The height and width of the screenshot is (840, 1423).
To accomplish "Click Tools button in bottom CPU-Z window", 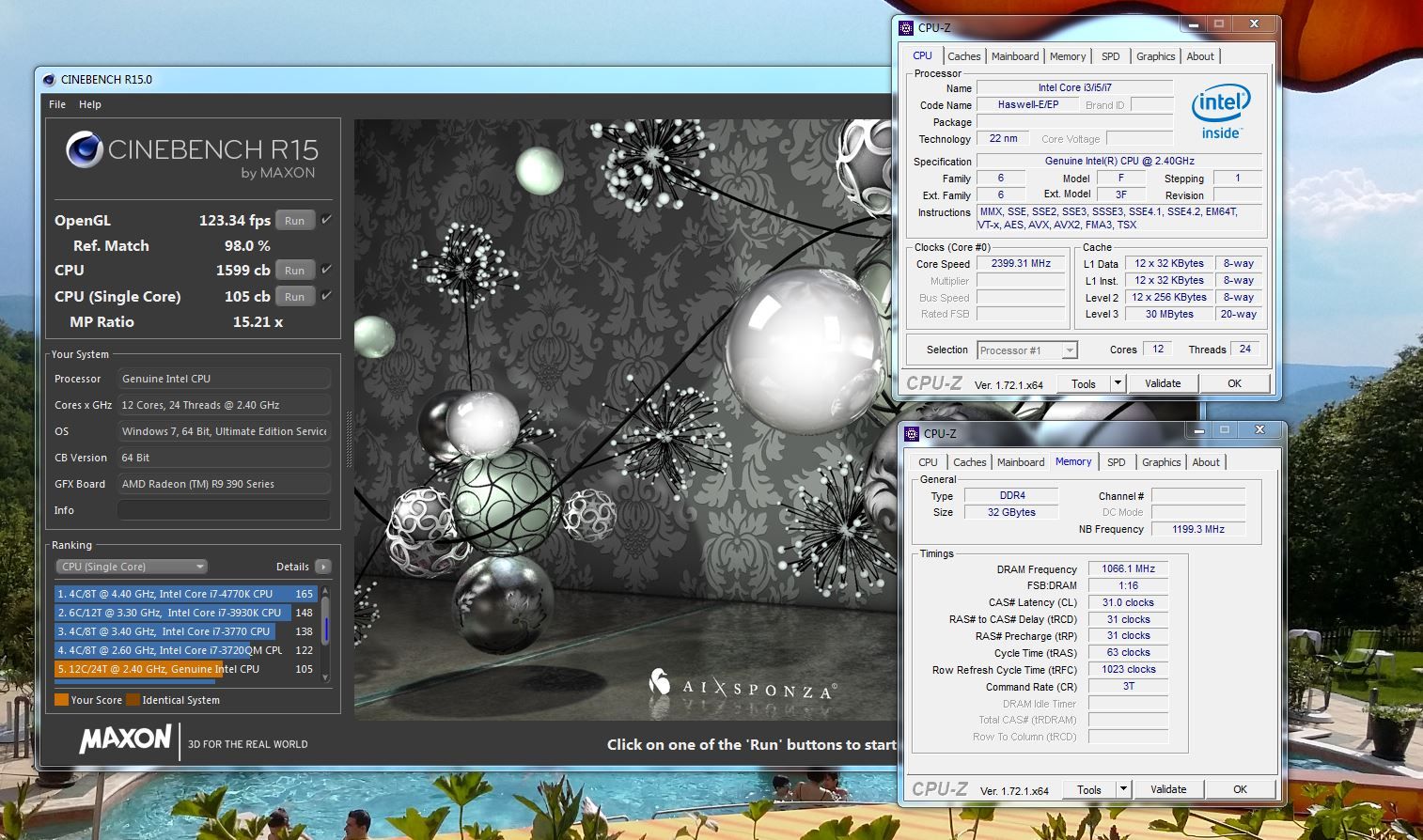I will click(1089, 789).
